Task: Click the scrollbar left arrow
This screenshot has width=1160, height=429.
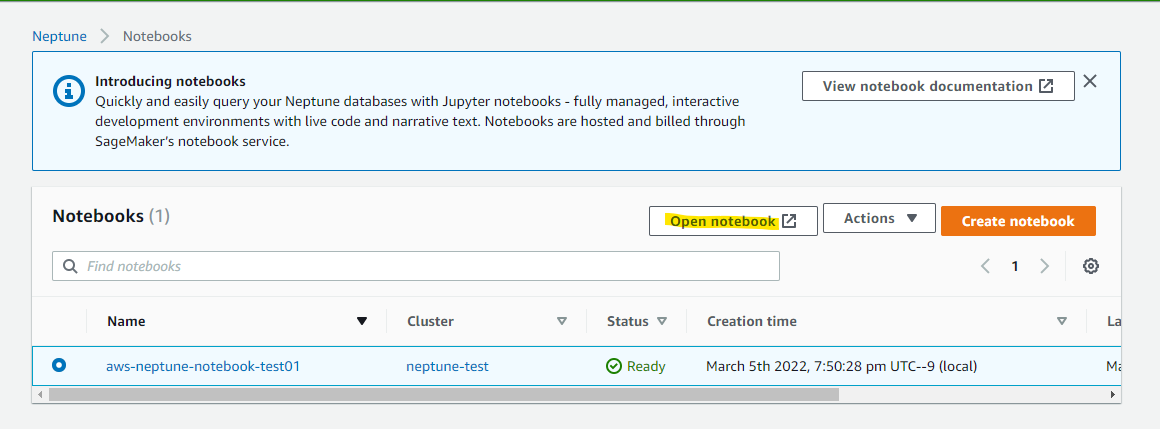Action: coord(40,395)
